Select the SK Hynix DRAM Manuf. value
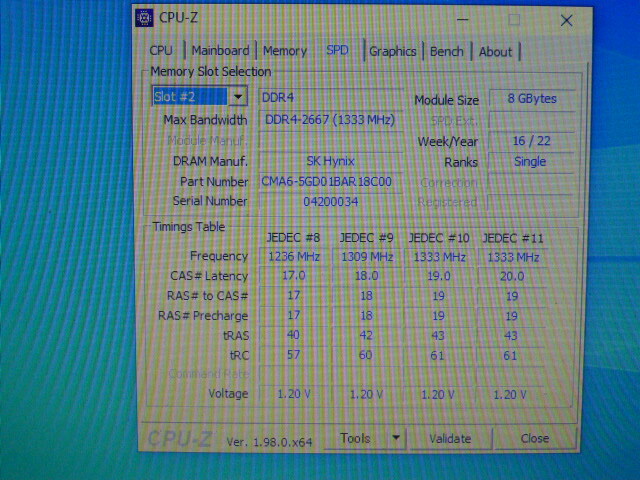The height and width of the screenshot is (480, 640). click(331, 161)
